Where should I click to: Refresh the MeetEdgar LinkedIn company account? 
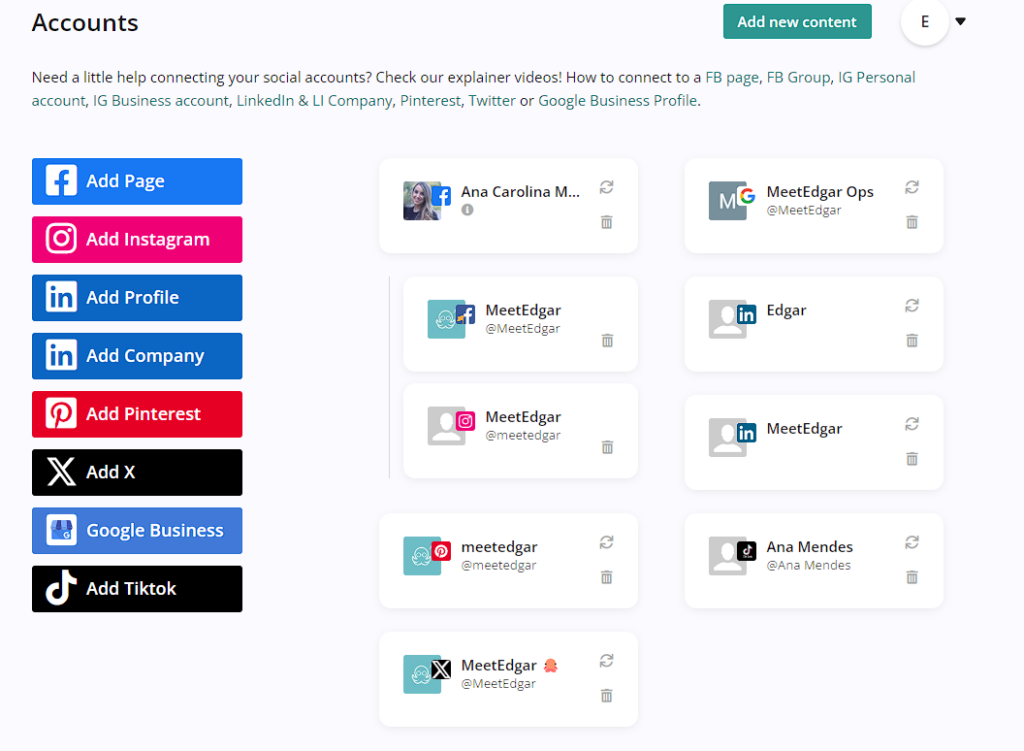[x=912, y=424]
